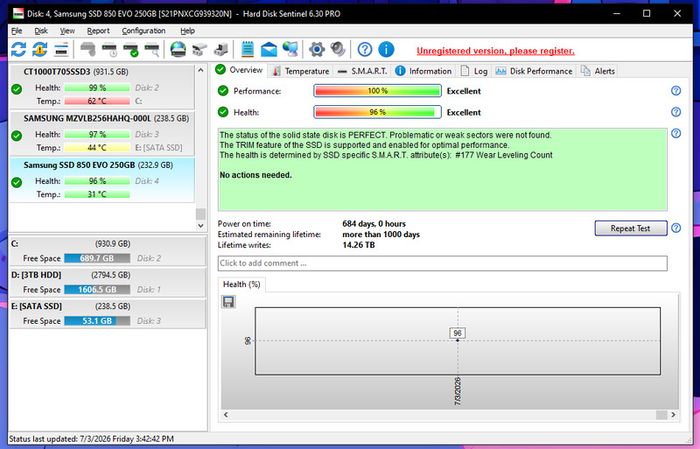Open the Report menu
The height and width of the screenshot is (449, 700).
[x=98, y=31]
